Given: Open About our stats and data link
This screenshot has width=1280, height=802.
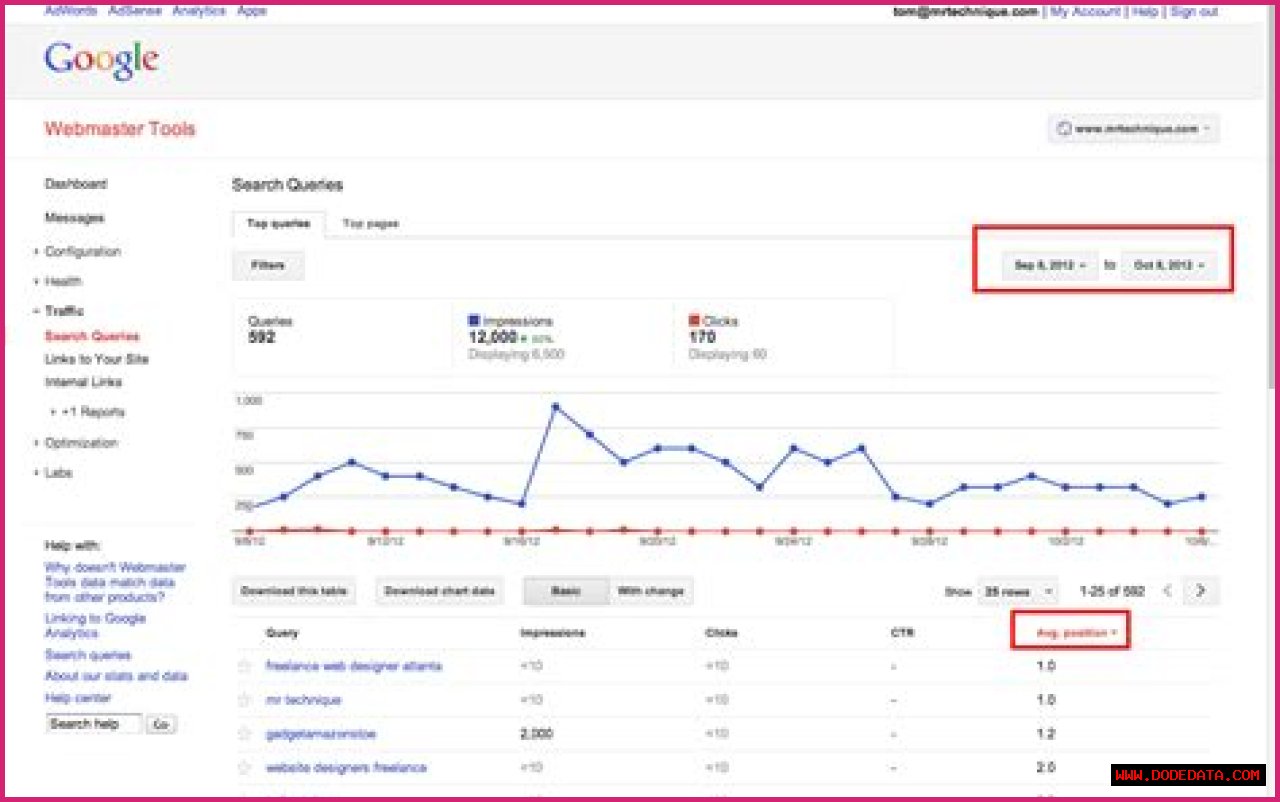Looking at the screenshot, I should coord(115,677).
